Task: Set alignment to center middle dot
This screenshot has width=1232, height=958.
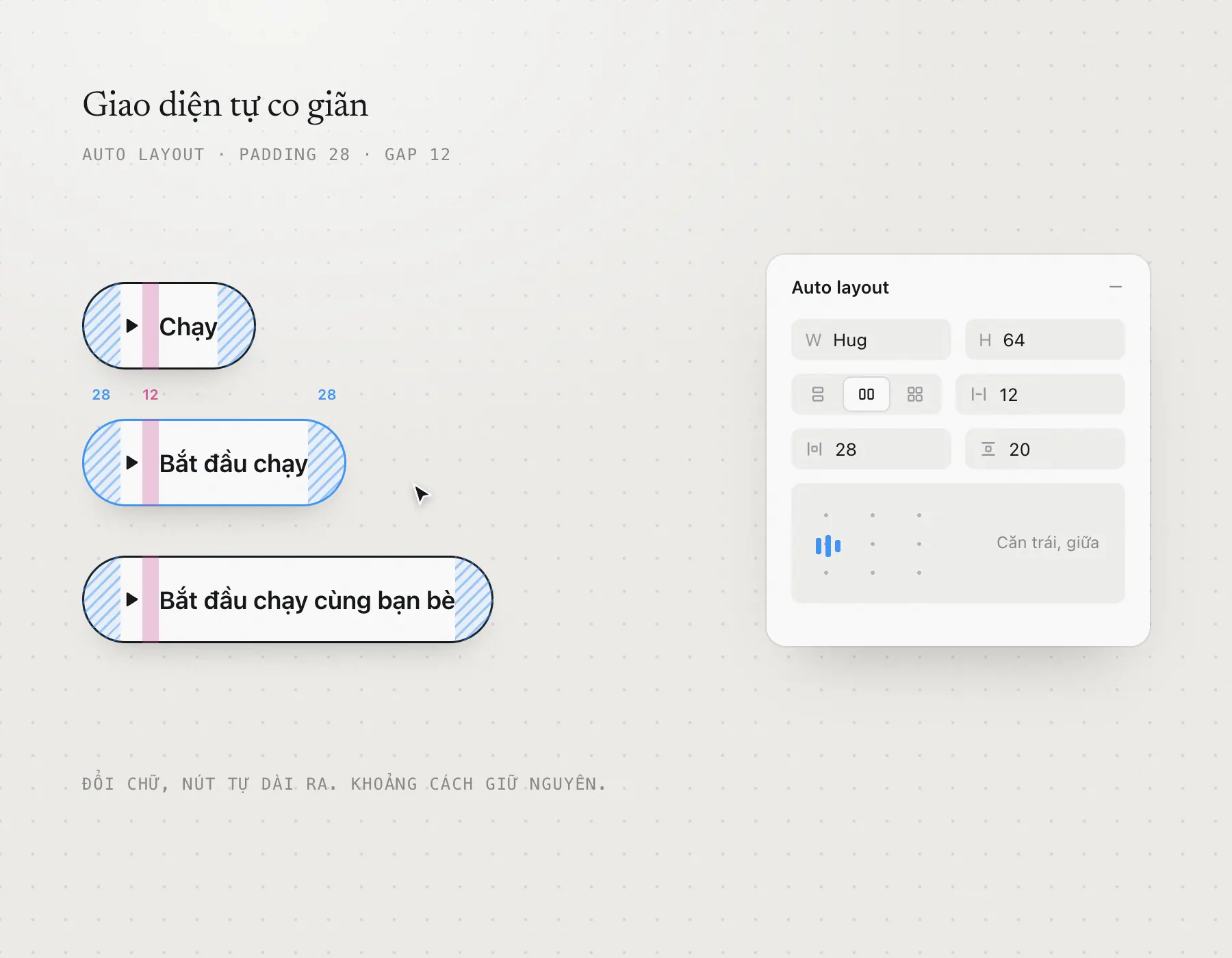Action: tap(873, 544)
